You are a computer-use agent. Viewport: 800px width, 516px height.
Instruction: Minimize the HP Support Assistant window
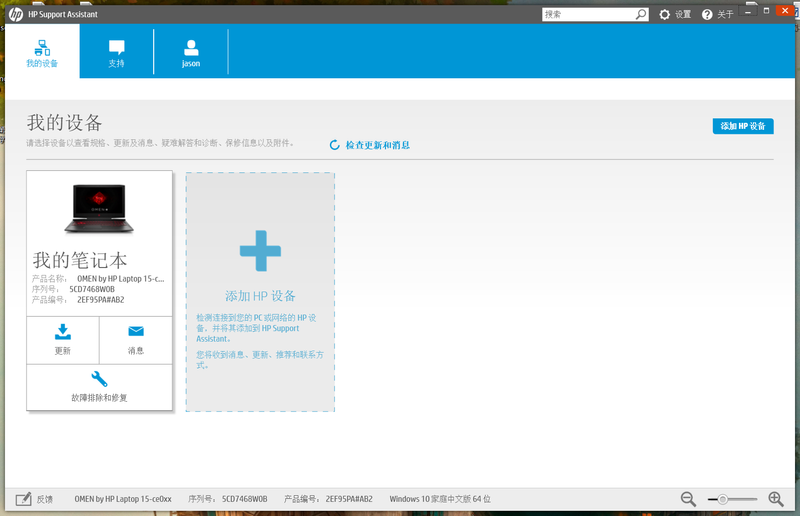click(748, 11)
